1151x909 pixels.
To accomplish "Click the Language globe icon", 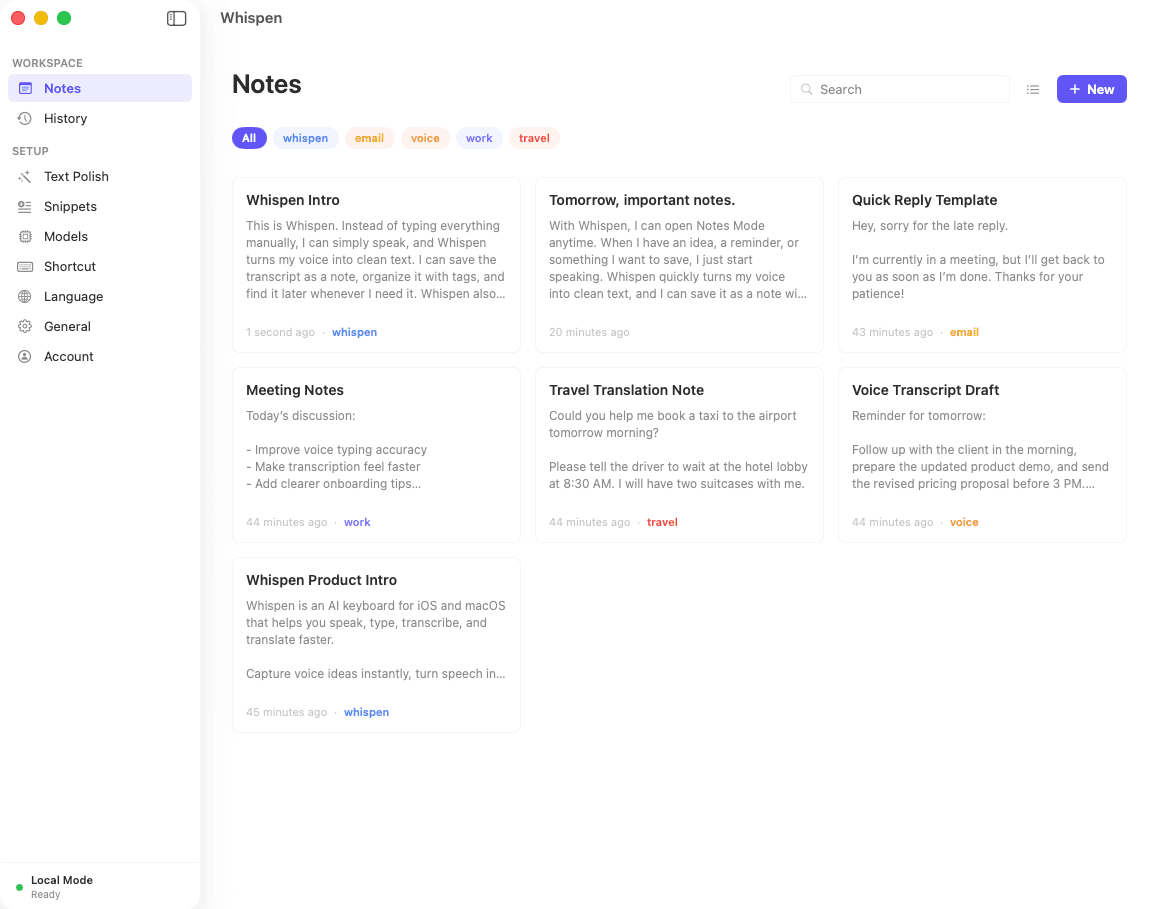I will [25, 297].
